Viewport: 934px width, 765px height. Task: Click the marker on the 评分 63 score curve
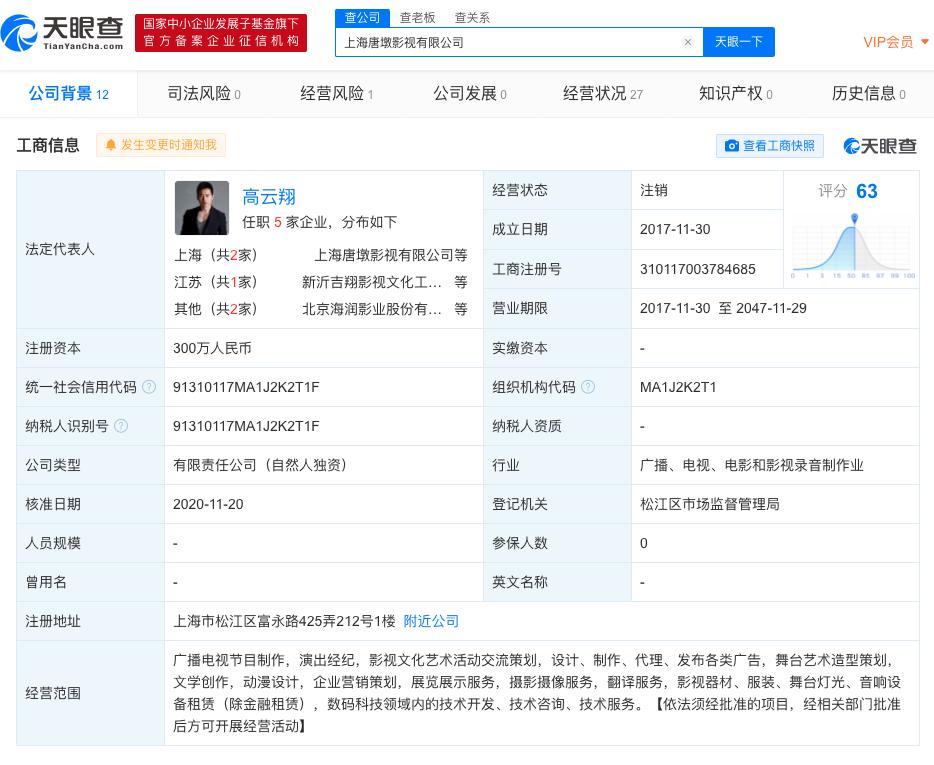855,219
